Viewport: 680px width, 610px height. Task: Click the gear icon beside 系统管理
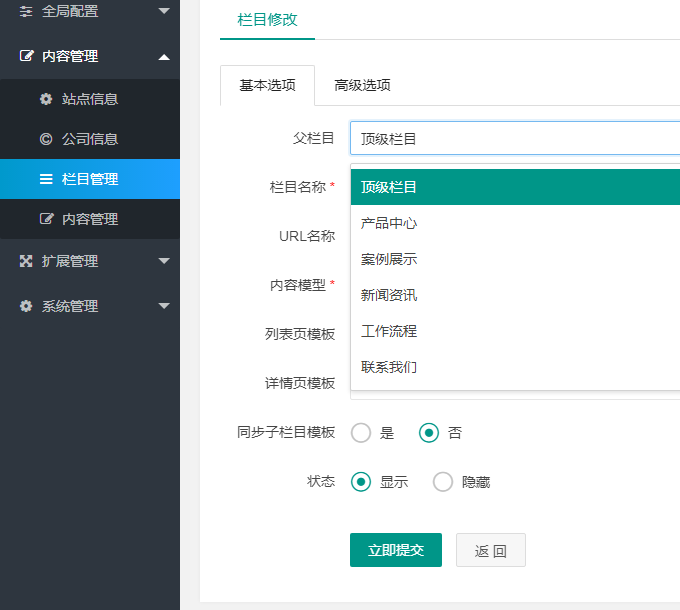tap(27, 306)
